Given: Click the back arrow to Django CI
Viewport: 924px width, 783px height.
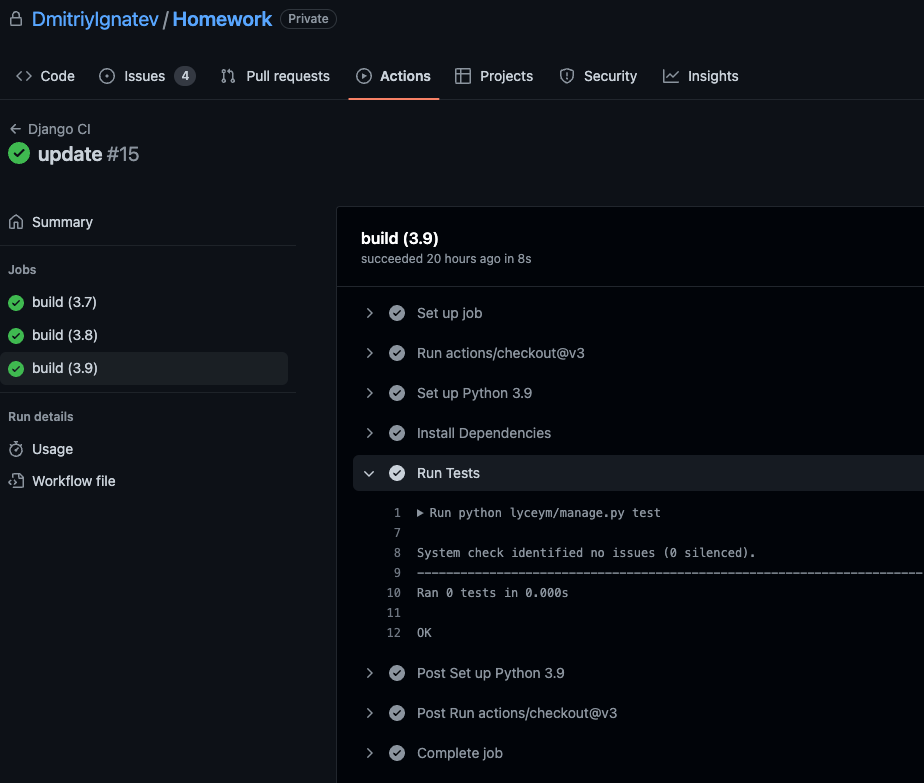Looking at the screenshot, I should pos(15,129).
